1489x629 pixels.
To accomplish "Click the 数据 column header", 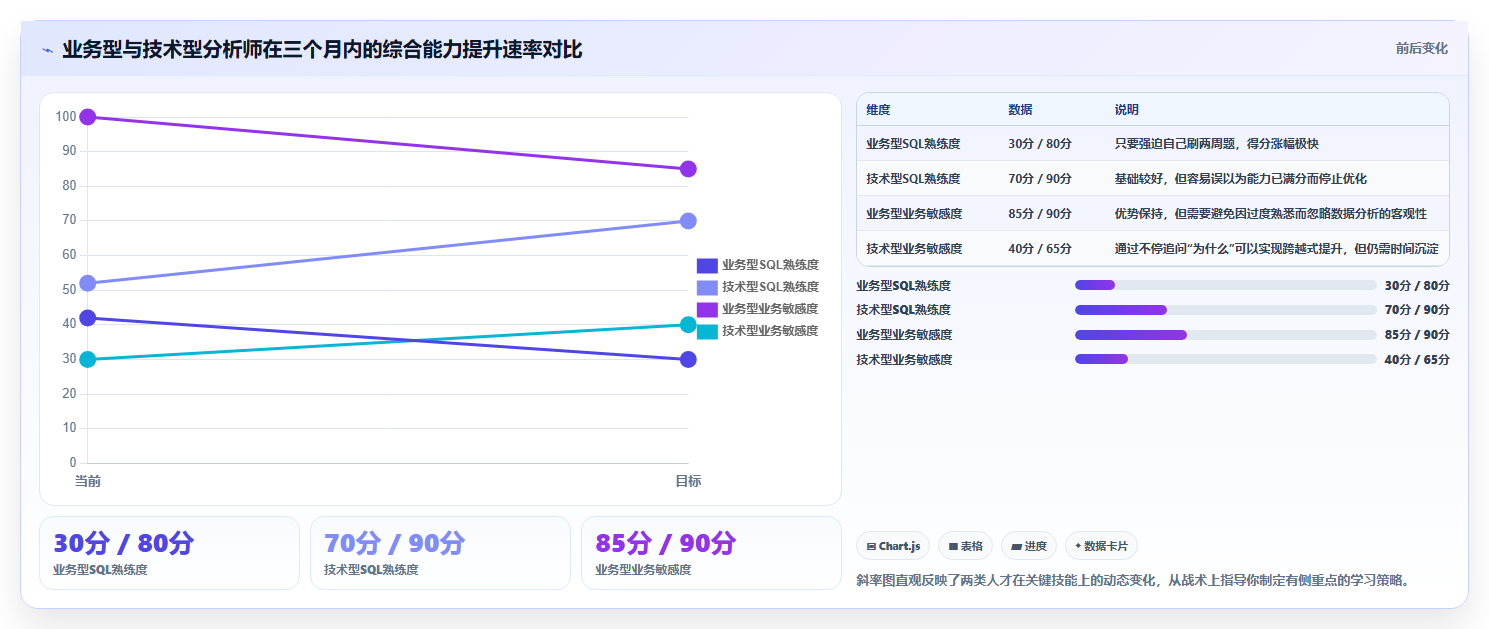I will [x=1020, y=110].
